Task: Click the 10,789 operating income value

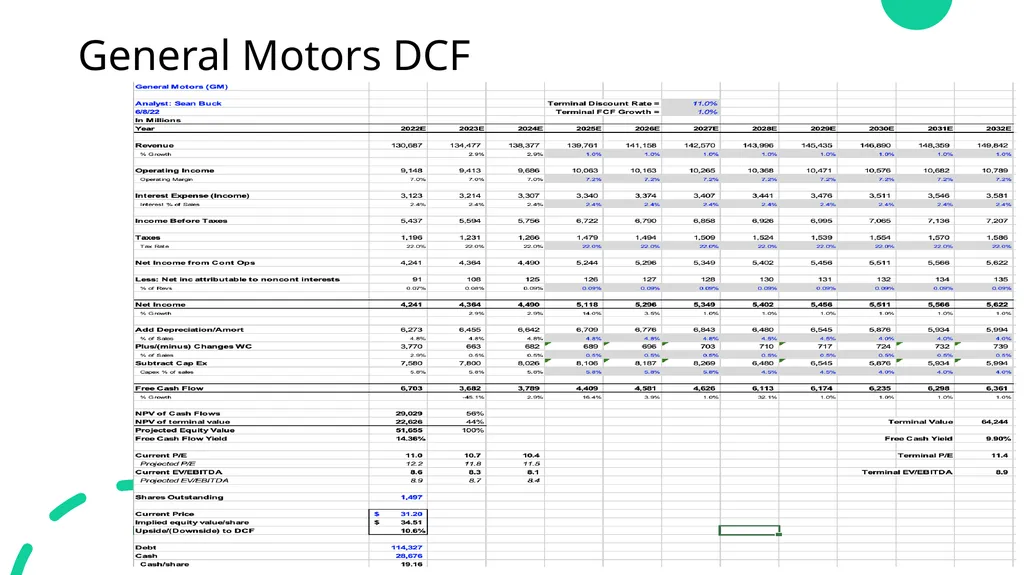Action: (995, 171)
